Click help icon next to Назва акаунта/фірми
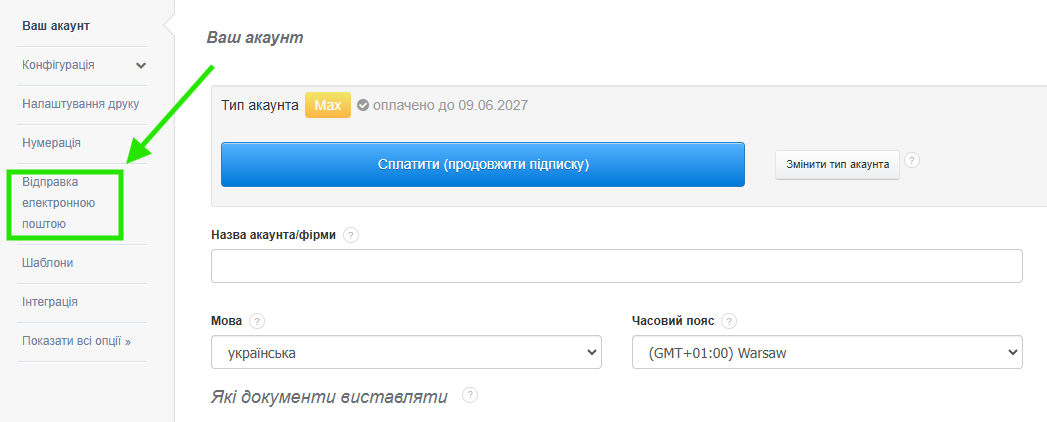 pyautogui.click(x=351, y=235)
